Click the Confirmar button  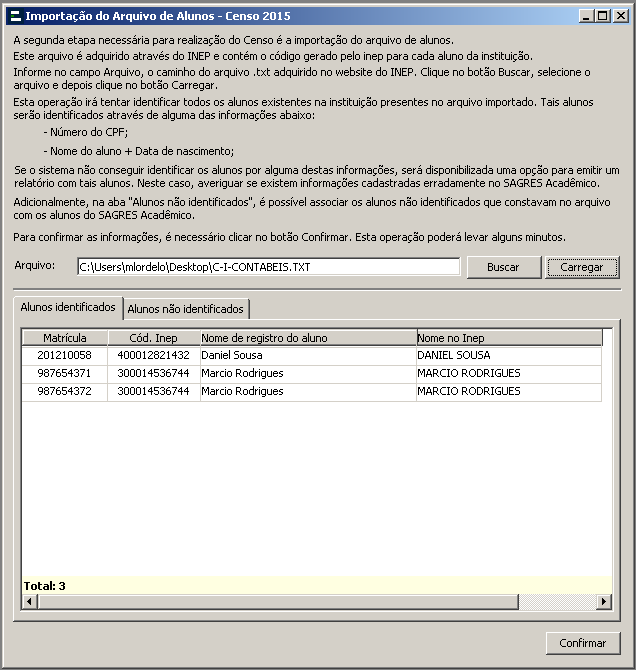point(582,644)
